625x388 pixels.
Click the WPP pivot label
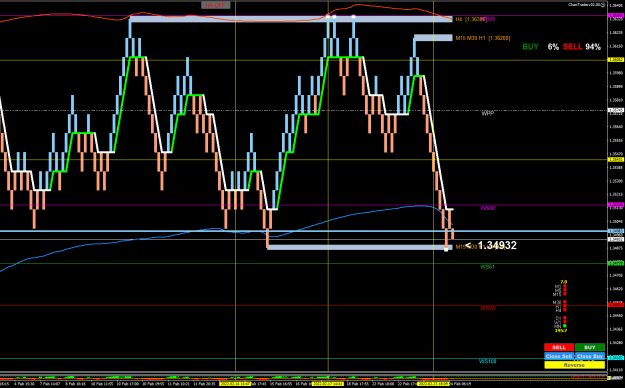tap(487, 113)
